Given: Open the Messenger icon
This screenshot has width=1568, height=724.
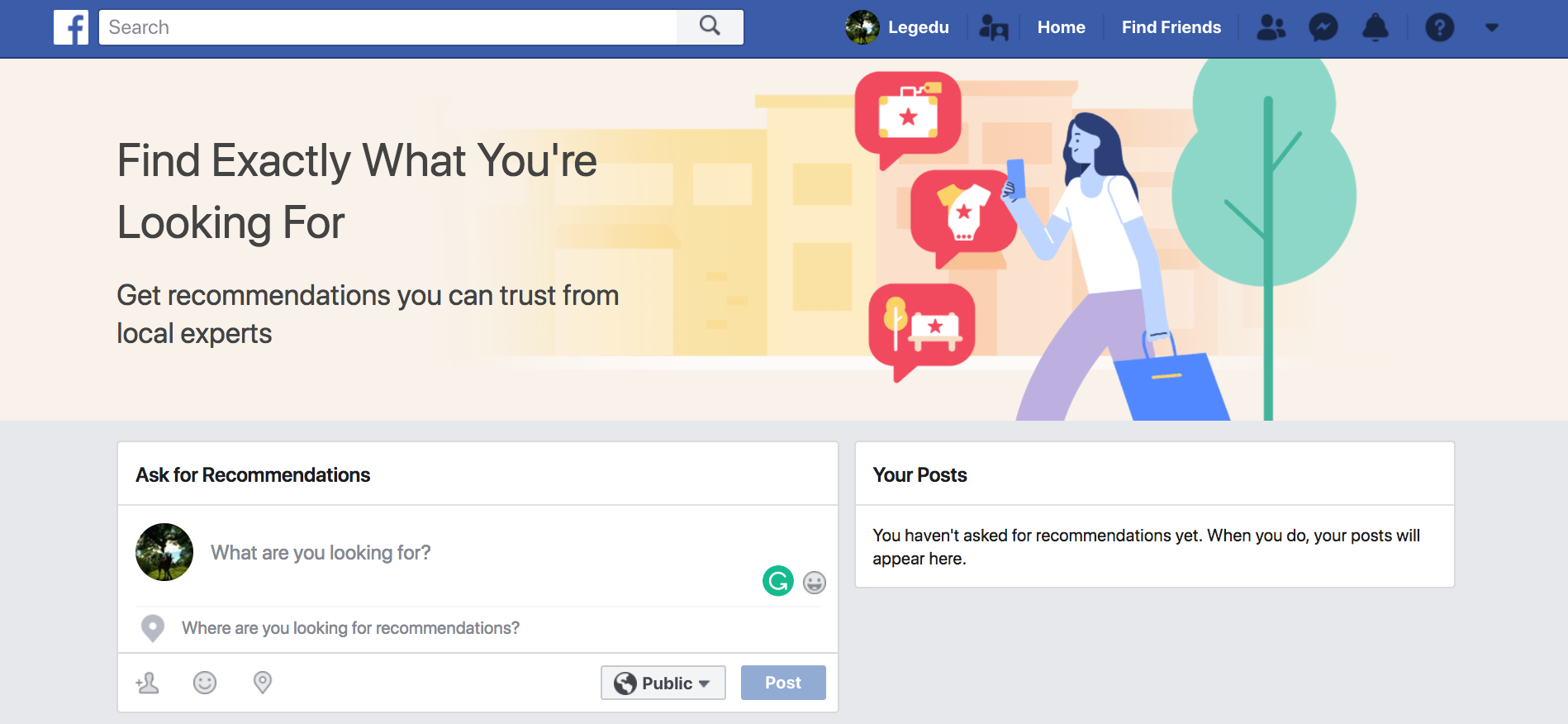Looking at the screenshot, I should pyautogui.click(x=1323, y=27).
